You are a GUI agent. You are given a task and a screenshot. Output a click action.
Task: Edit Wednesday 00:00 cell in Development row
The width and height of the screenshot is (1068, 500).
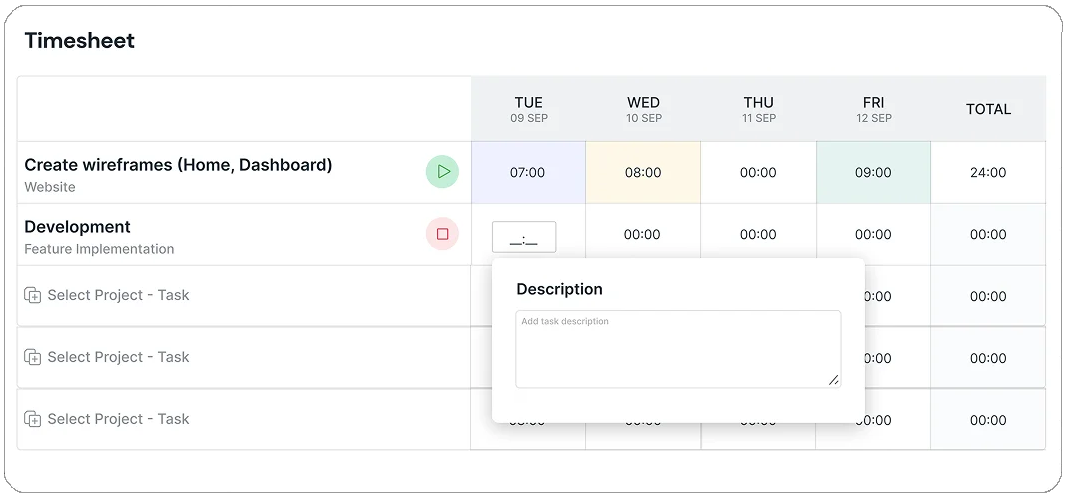pos(643,234)
